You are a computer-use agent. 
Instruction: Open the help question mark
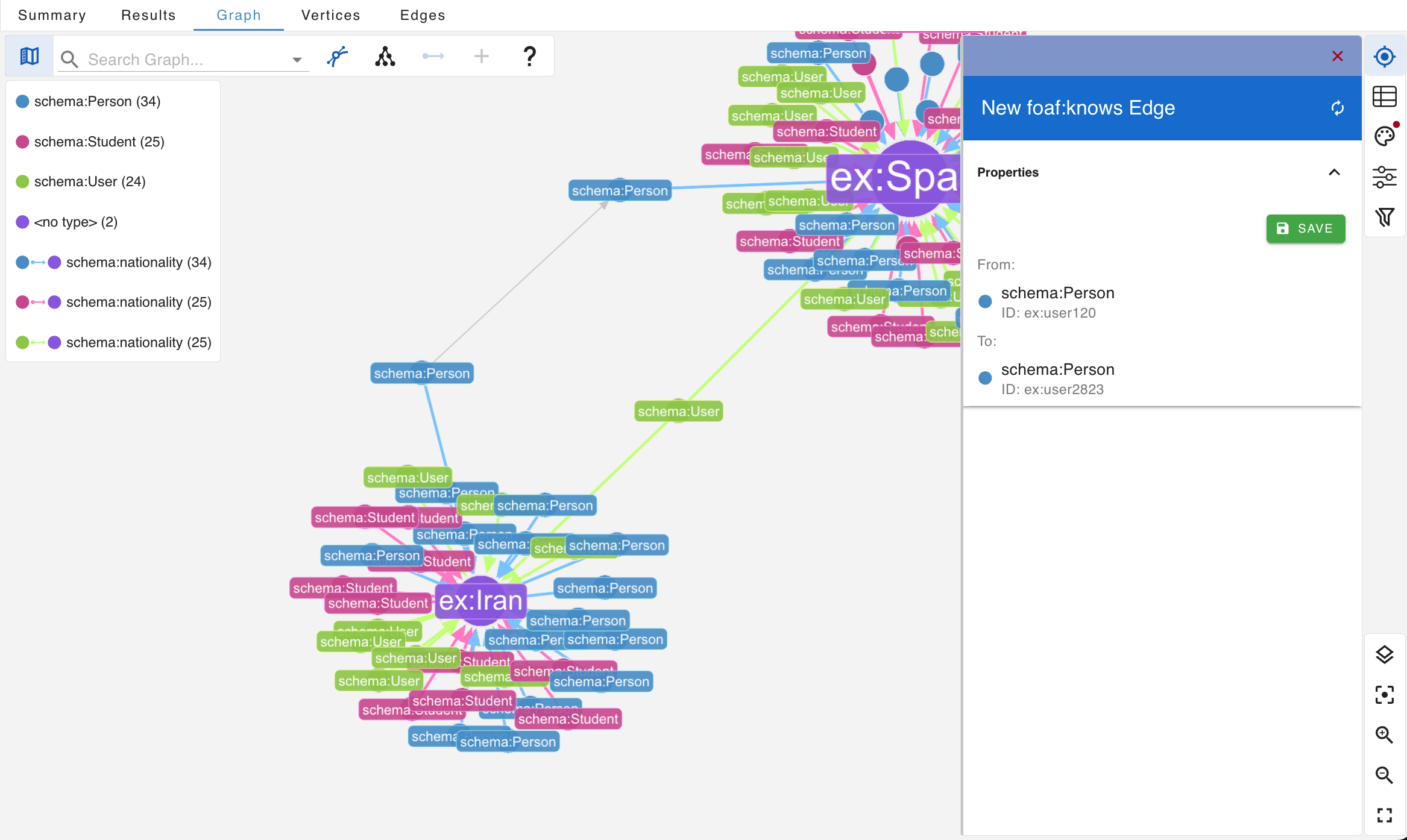[x=529, y=57]
